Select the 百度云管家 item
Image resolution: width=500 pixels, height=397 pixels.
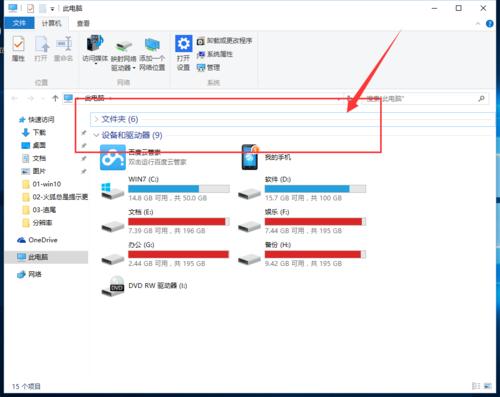[143, 157]
